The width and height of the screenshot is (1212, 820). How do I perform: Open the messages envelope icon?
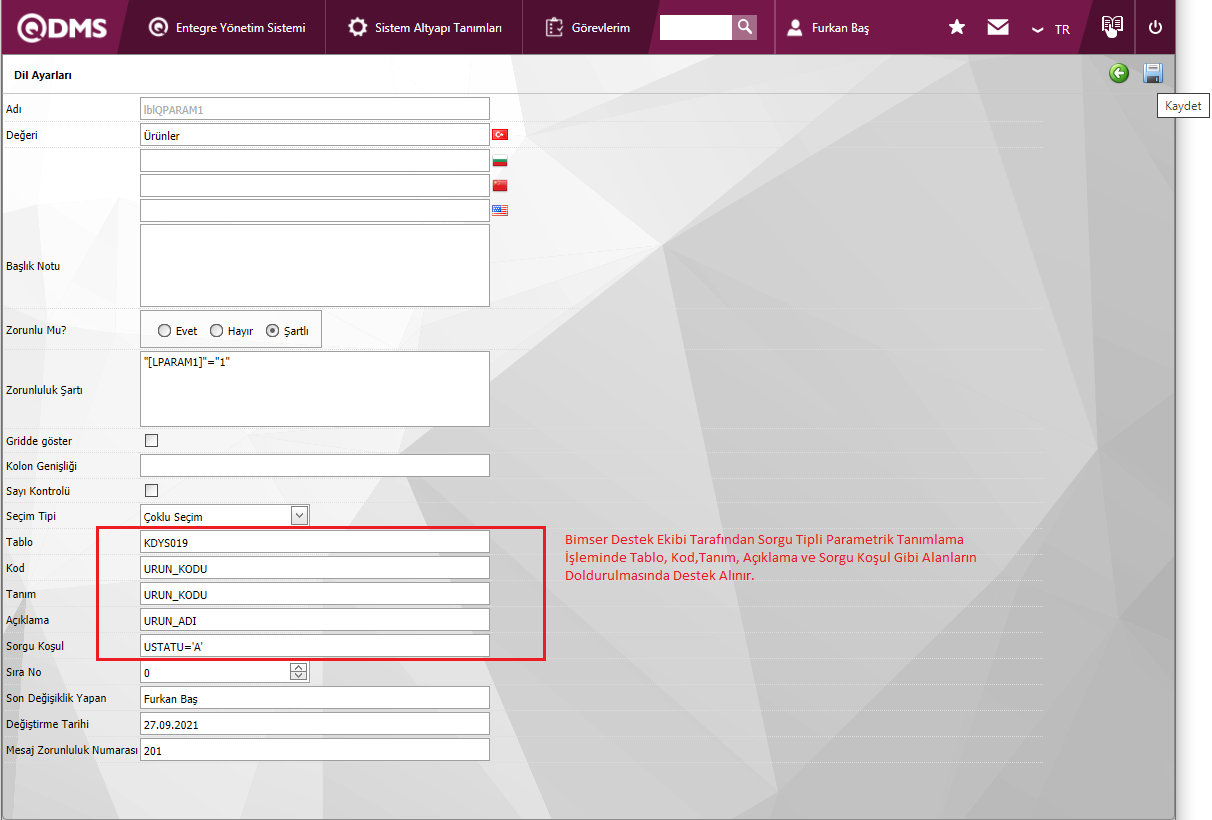tap(998, 28)
